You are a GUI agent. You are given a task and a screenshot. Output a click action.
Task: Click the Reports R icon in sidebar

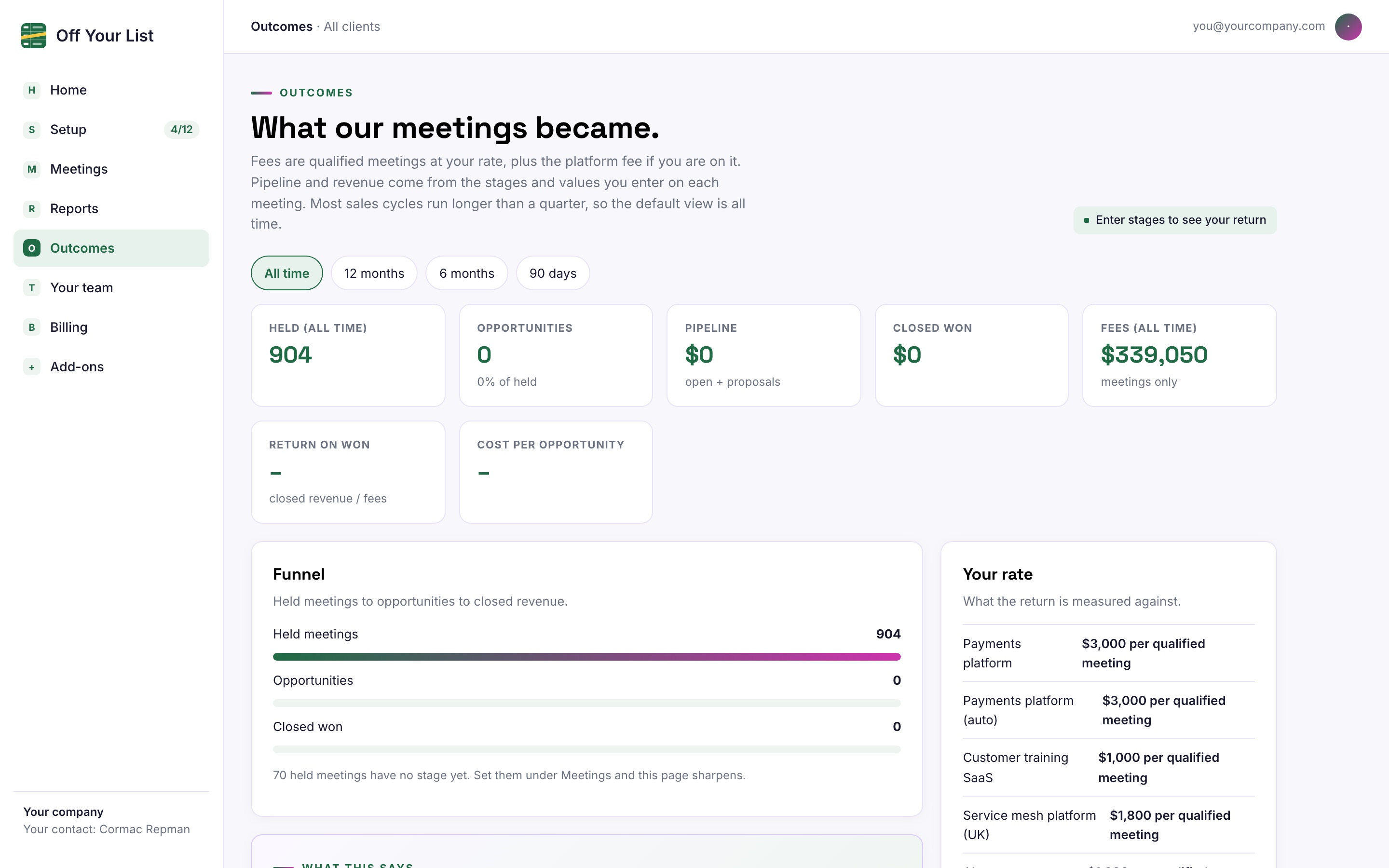pyautogui.click(x=31, y=209)
